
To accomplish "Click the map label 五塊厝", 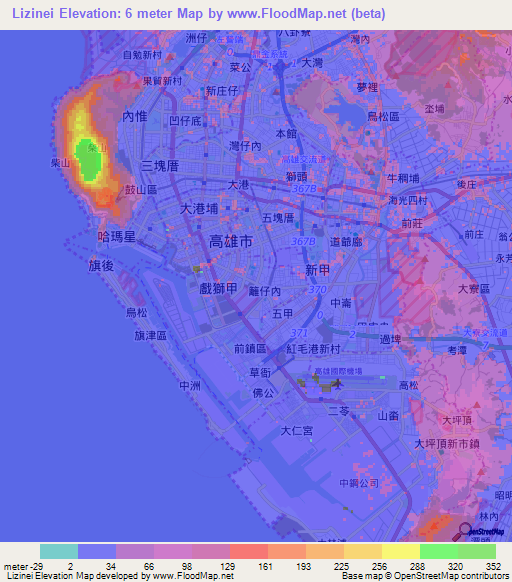I will click(x=278, y=218).
